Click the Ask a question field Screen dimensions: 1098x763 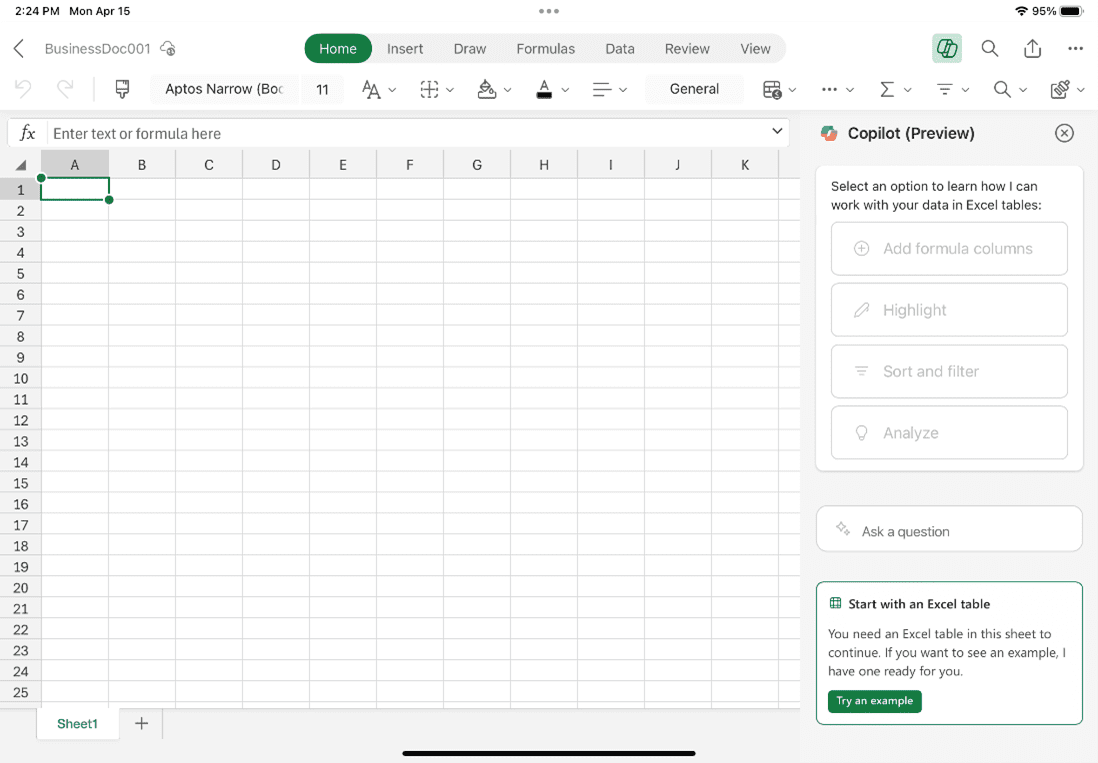tap(947, 528)
